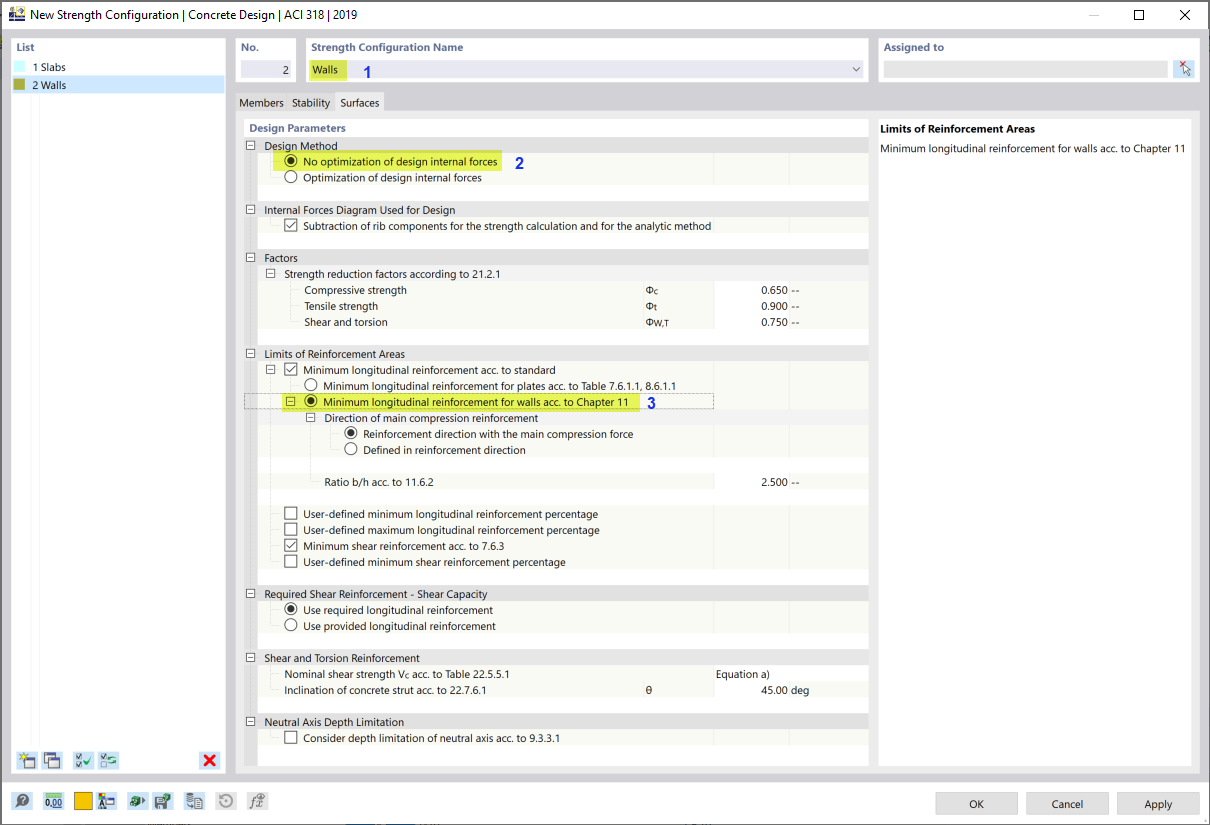Click the Apply button
This screenshot has height=825, width=1210.
(1158, 803)
